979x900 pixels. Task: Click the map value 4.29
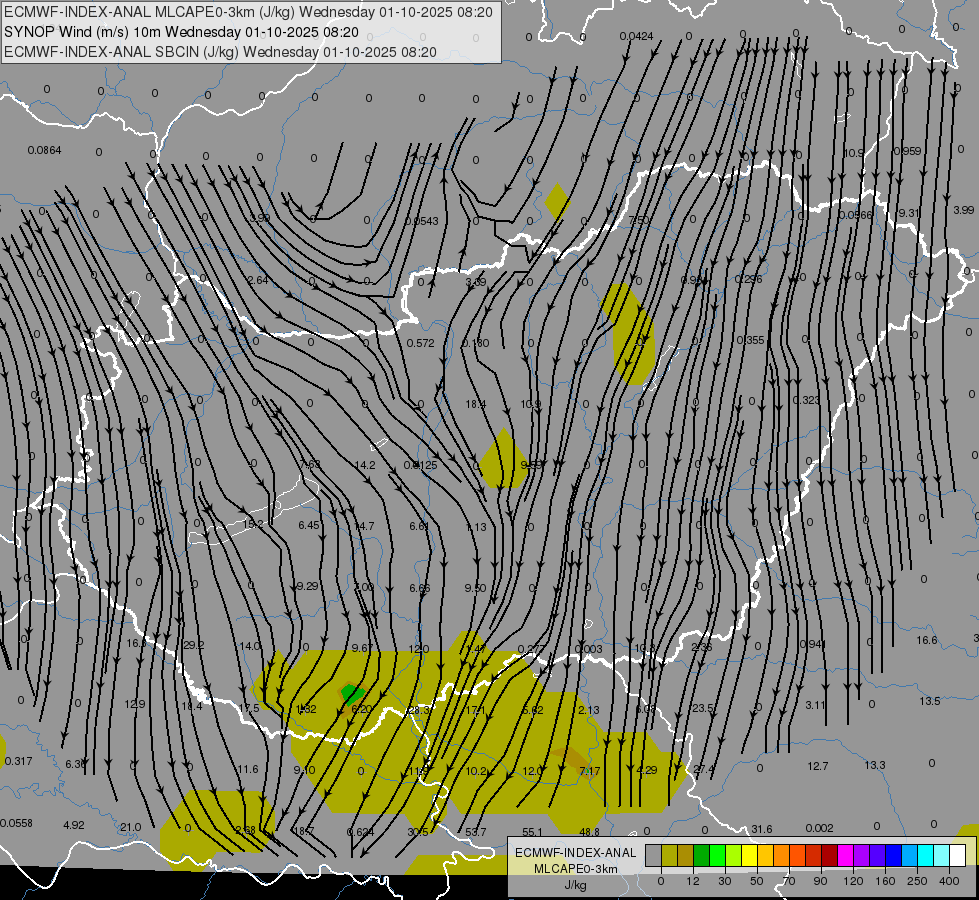[647, 770]
